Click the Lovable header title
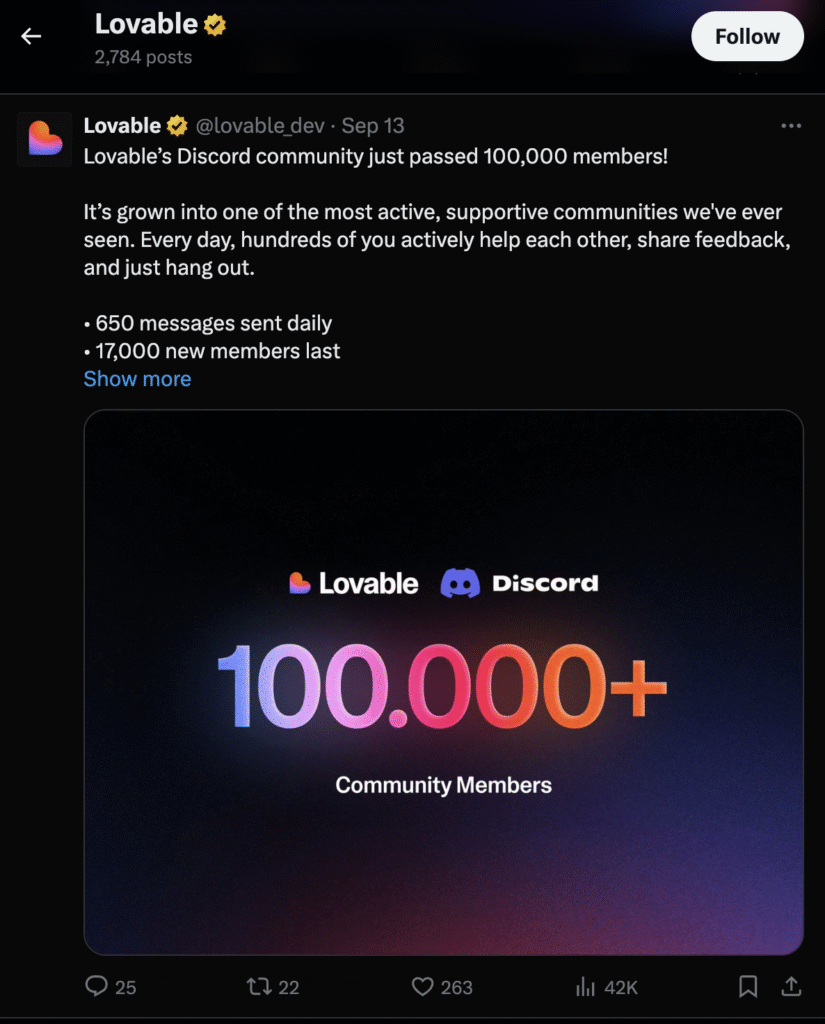 click(146, 24)
